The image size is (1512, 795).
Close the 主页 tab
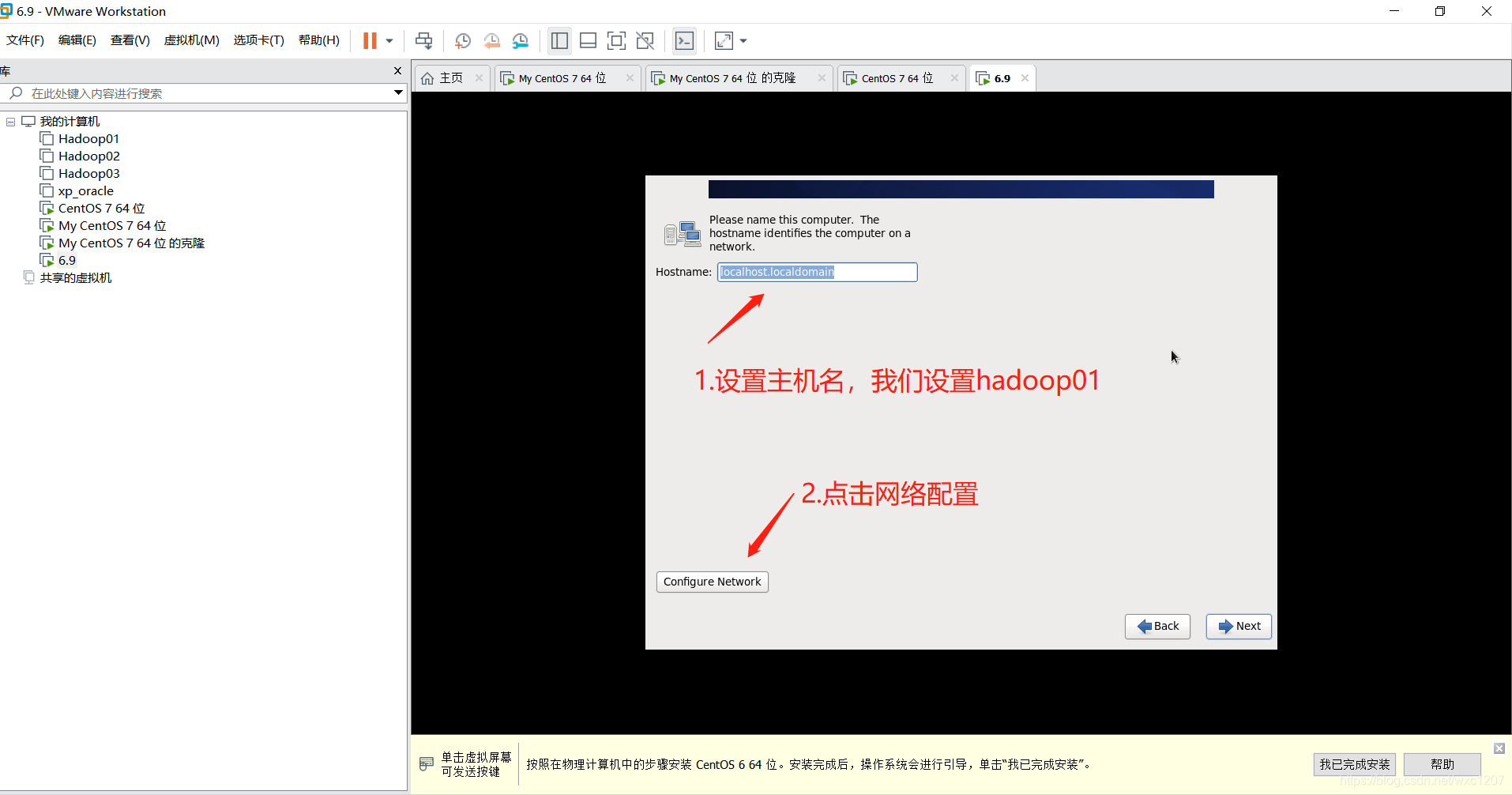[479, 78]
